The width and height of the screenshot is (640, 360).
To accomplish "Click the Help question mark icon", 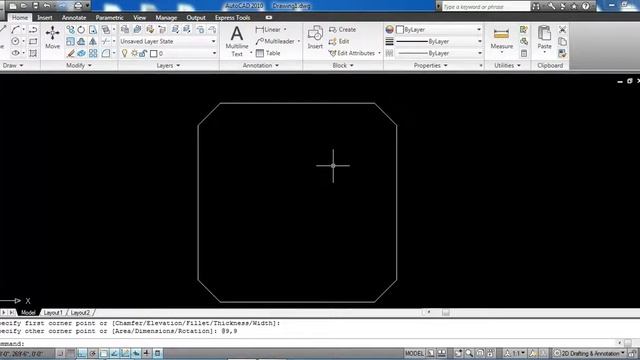I will coord(586,6).
